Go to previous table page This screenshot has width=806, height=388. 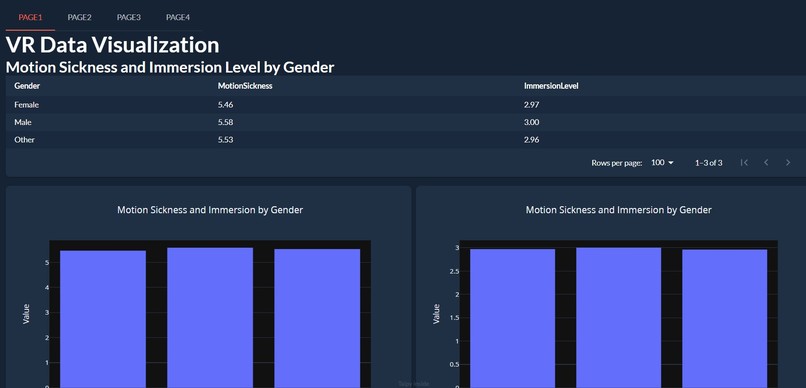pos(766,163)
